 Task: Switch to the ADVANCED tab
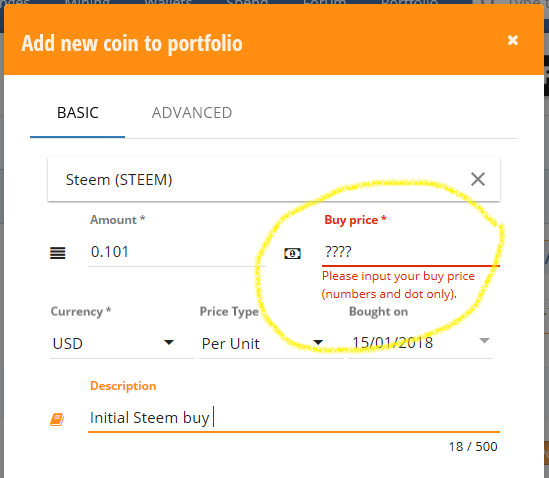pos(192,113)
